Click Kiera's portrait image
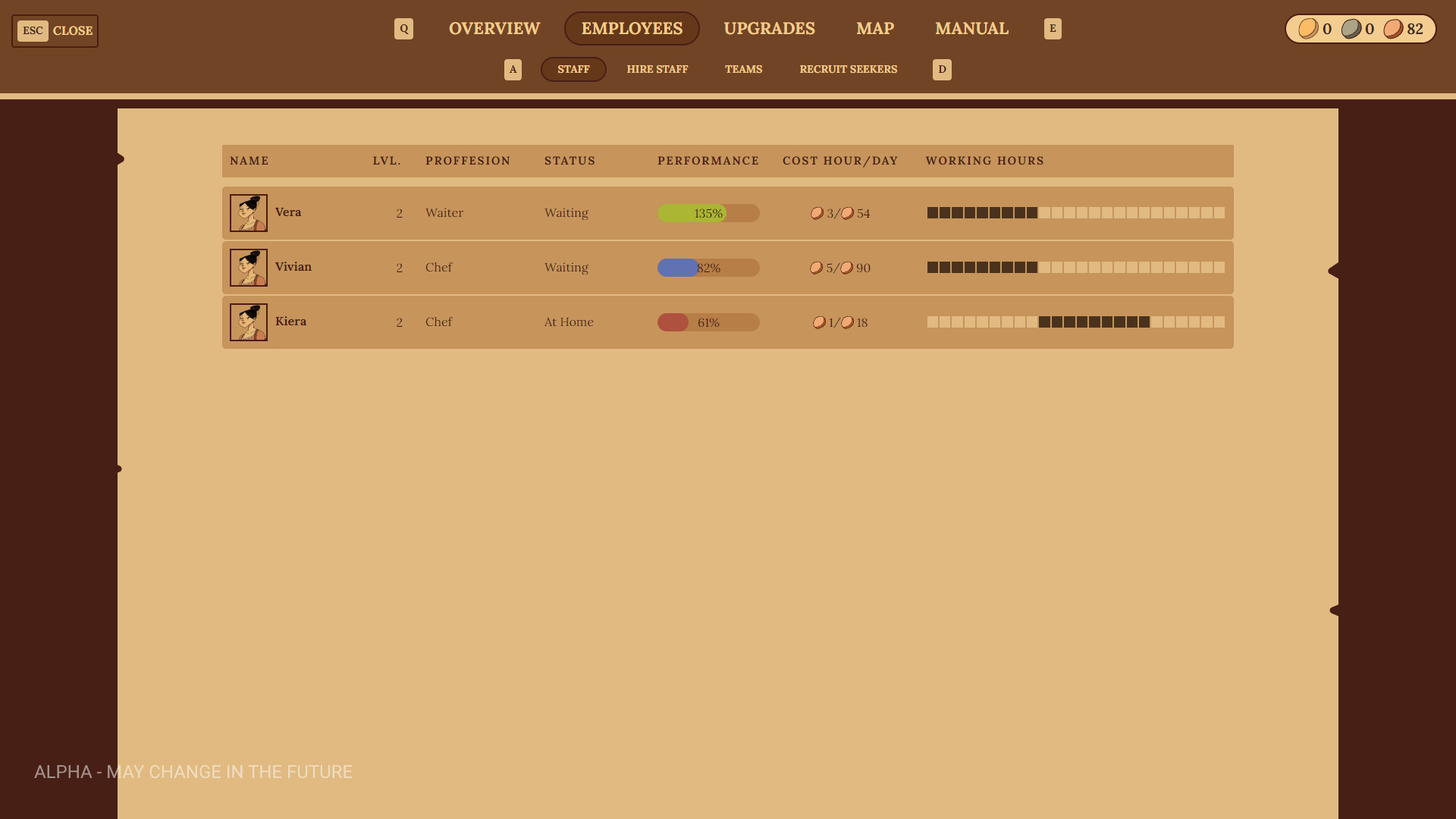The height and width of the screenshot is (819, 1456). (249, 322)
